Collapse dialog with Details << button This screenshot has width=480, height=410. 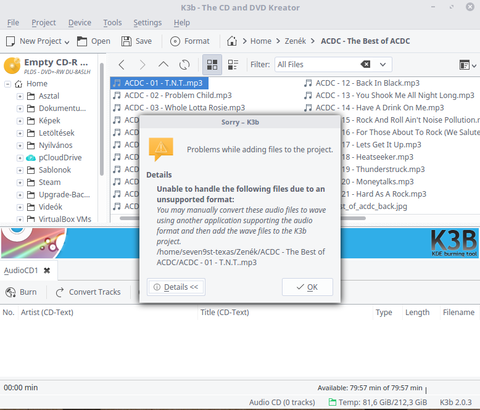[176, 287]
